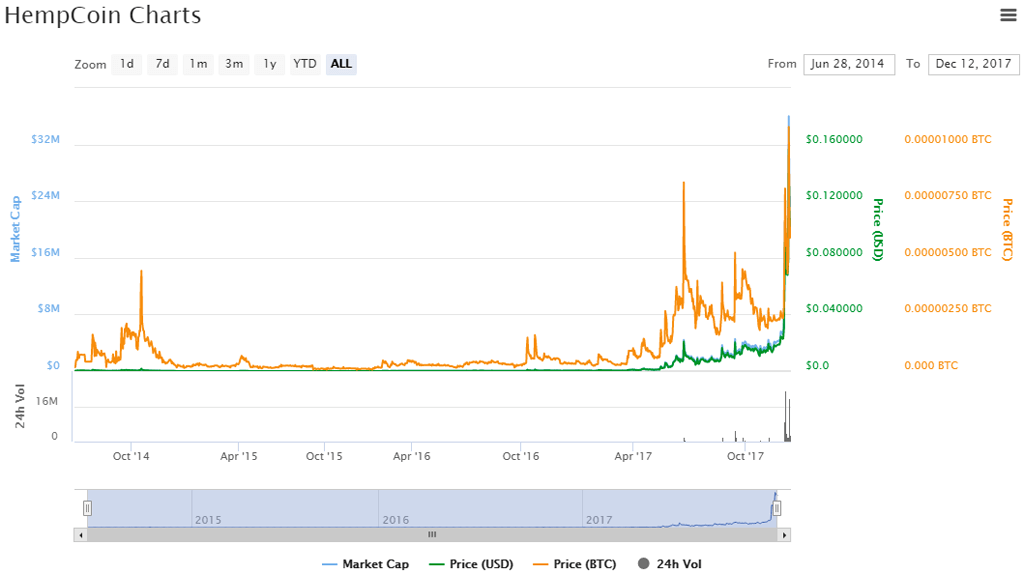1024x574 pixels.
Task: Click the navigator scrollbar thumb grip
Action: pos(432,535)
